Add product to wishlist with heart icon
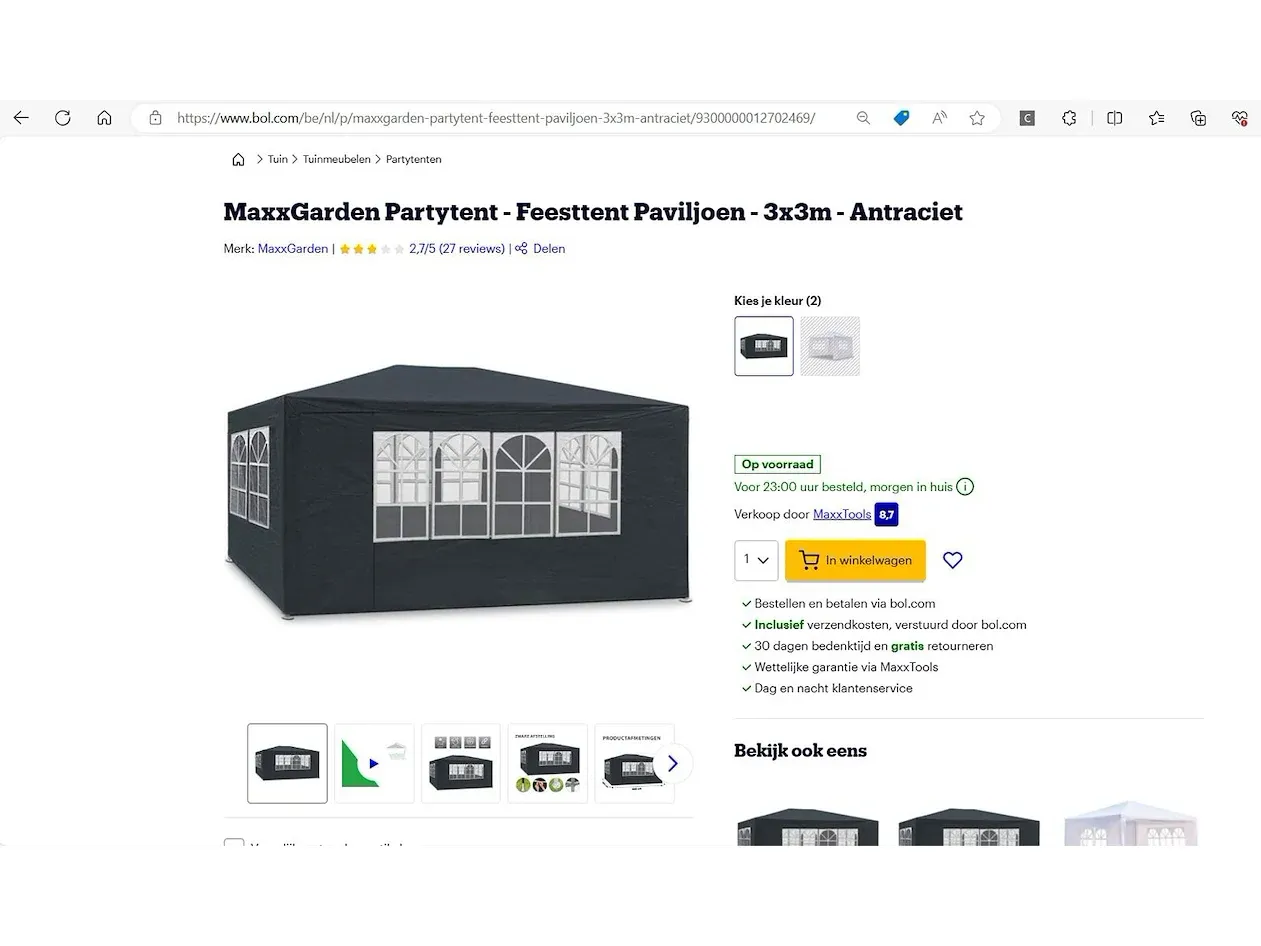This screenshot has width=1261, height=946. (953, 560)
